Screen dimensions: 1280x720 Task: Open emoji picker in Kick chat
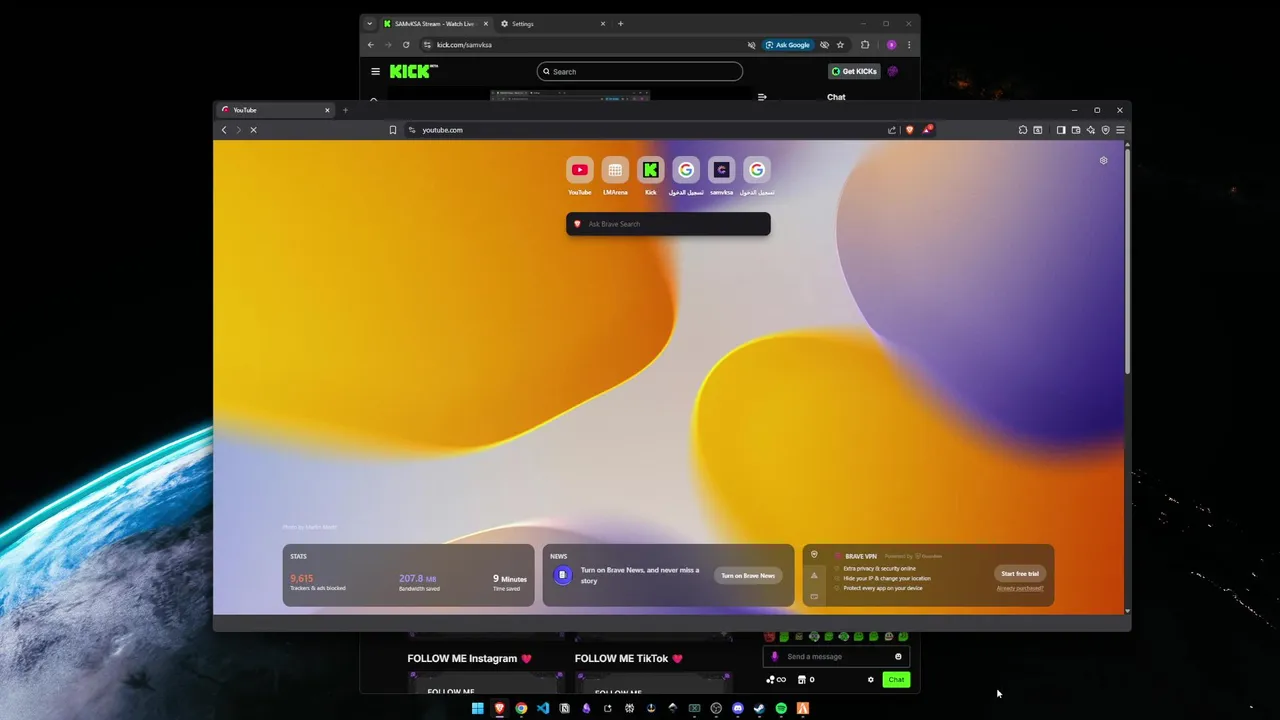(x=898, y=657)
